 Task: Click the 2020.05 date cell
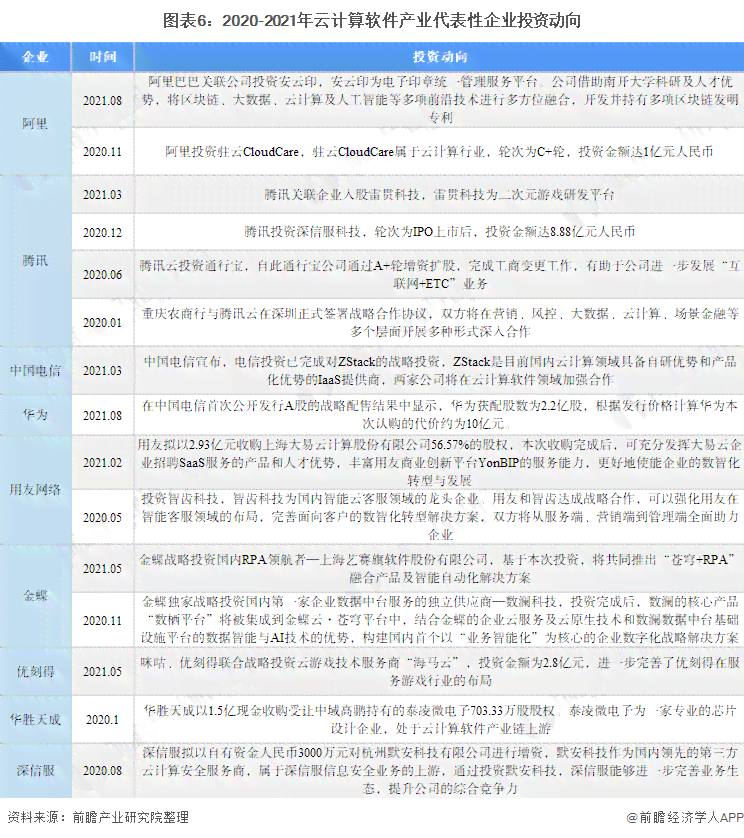103,517
